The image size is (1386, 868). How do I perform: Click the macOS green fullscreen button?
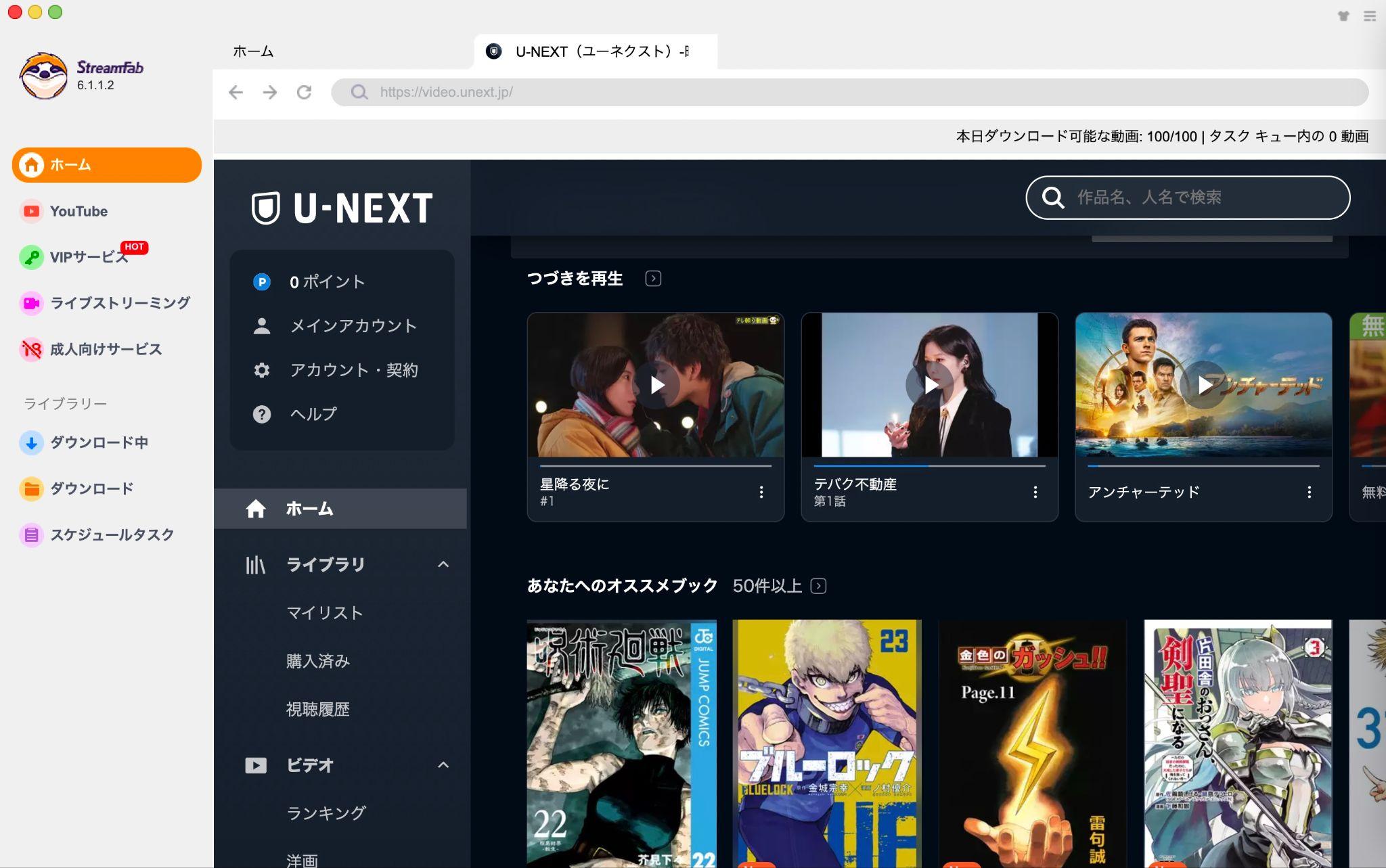55,12
